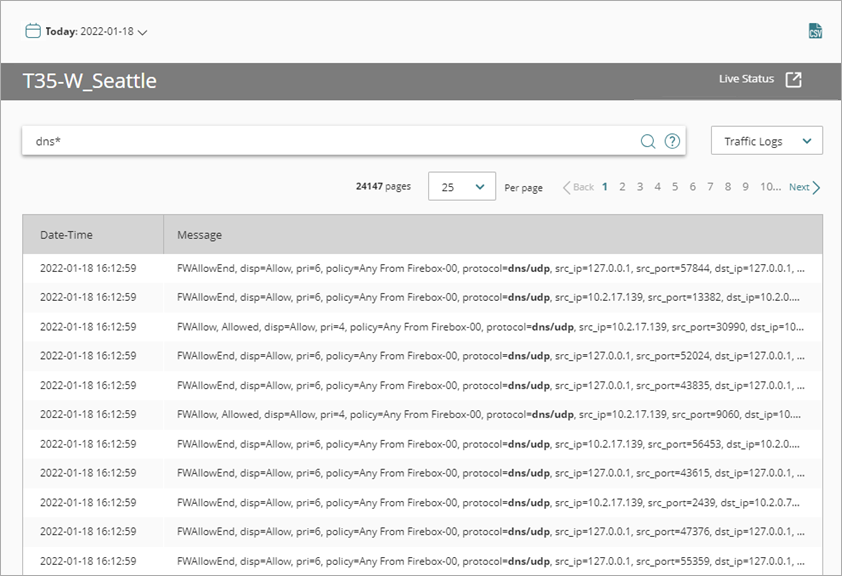Sort by Date-Time column header

pos(66,235)
